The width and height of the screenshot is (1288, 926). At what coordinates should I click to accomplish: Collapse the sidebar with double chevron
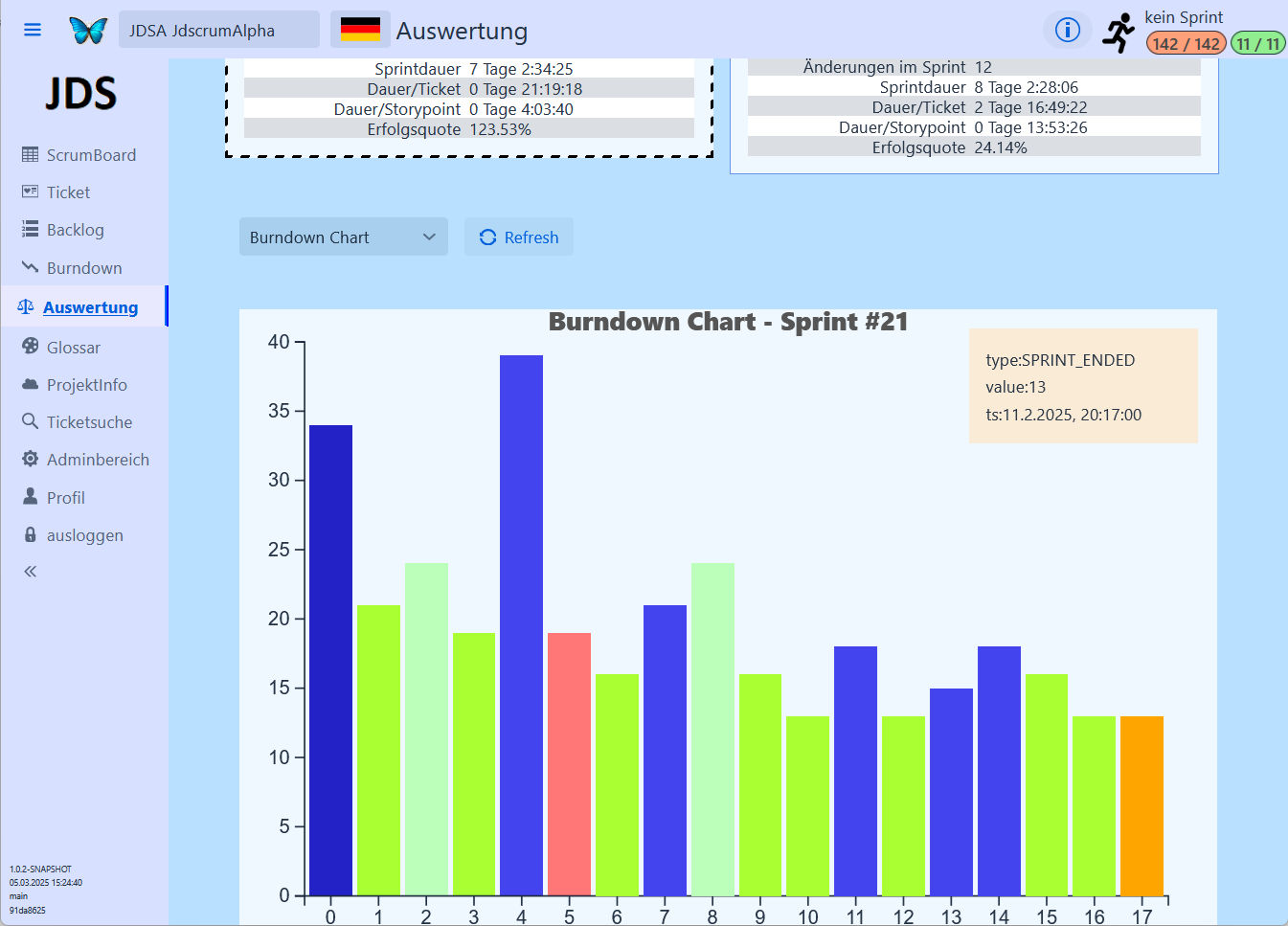coord(31,572)
